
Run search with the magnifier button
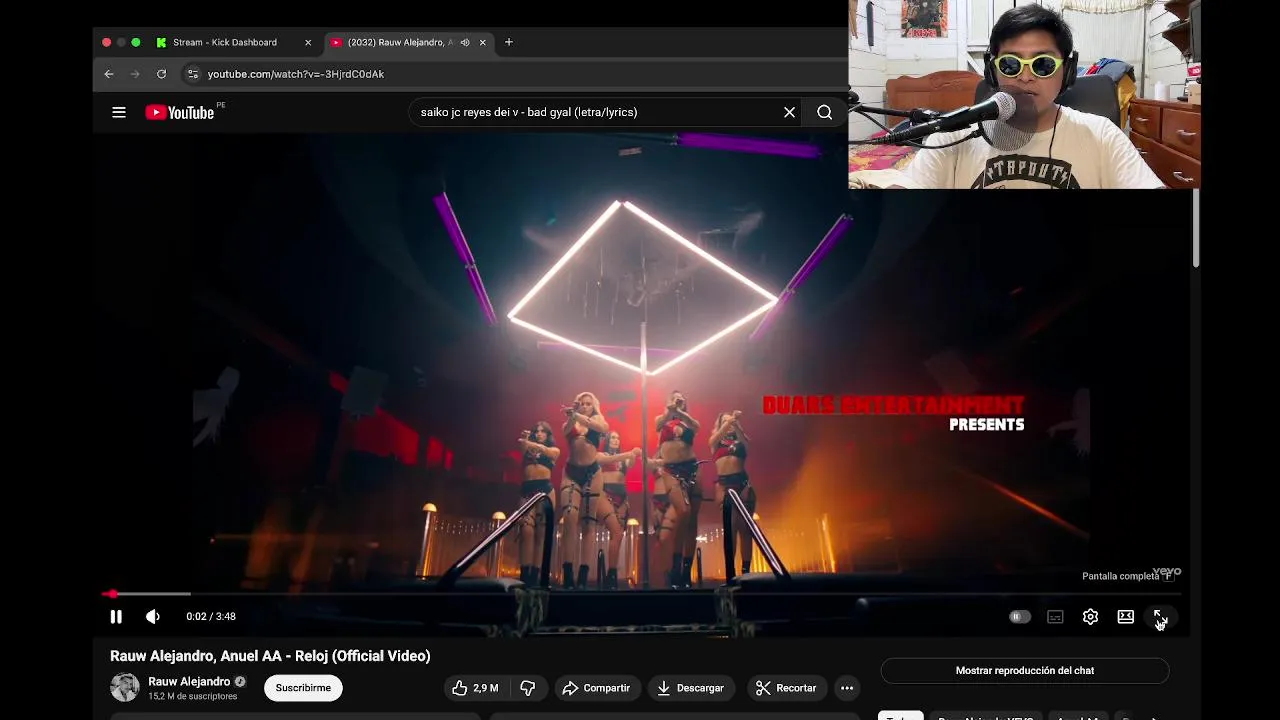pos(824,112)
